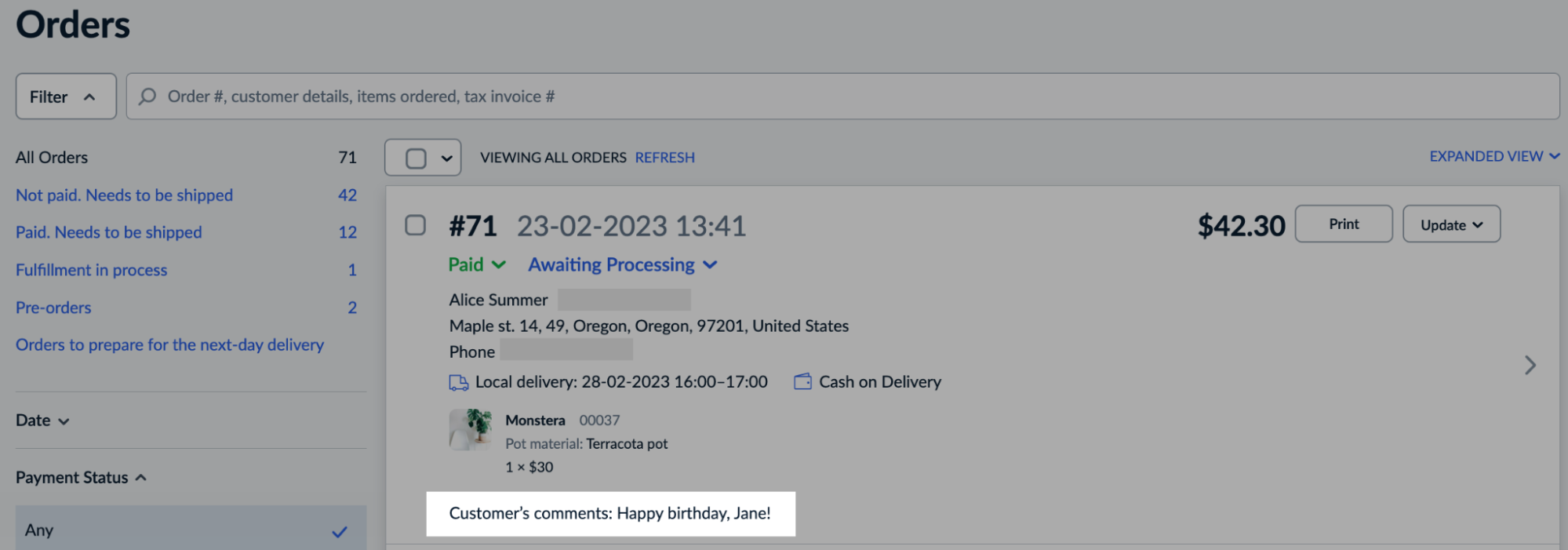Viewport: 1568px width, 550px height.
Task: Click the order search input field
Action: pos(549,96)
